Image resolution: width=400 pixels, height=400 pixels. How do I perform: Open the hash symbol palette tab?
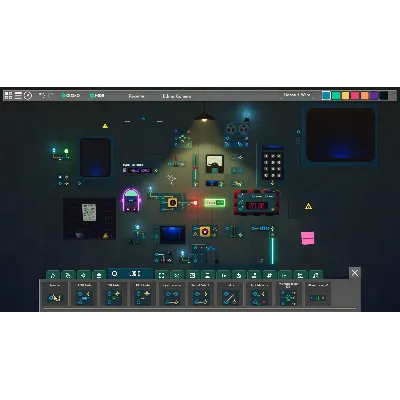pos(269,275)
